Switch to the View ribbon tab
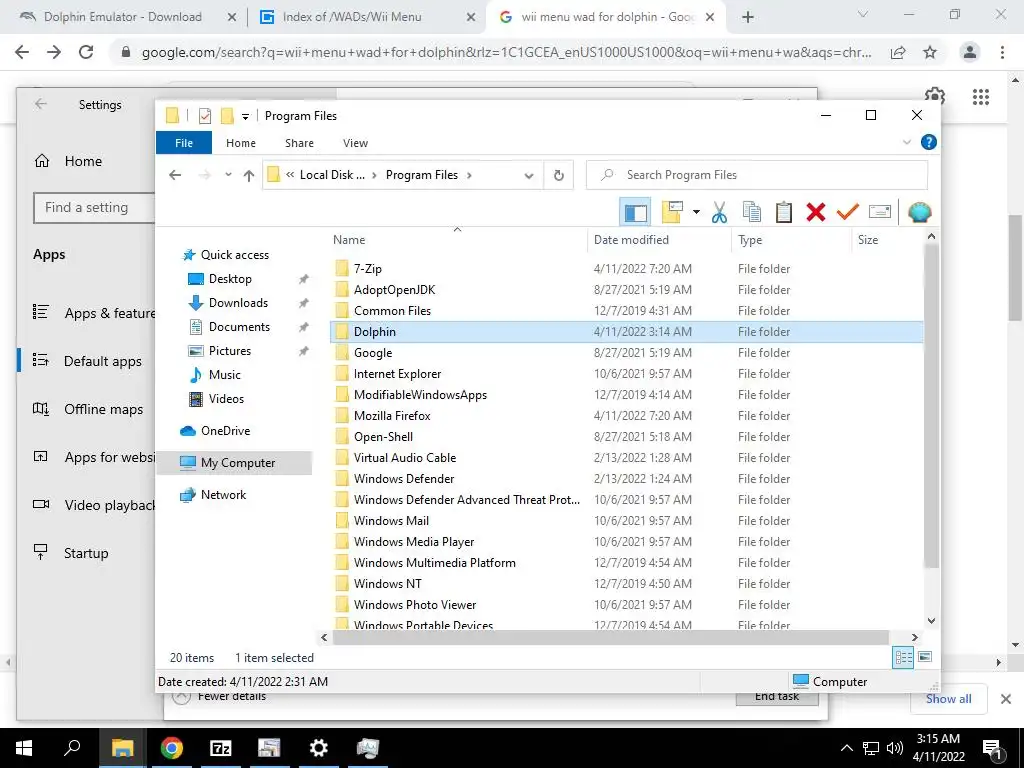The height and width of the screenshot is (768, 1024). click(355, 143)
